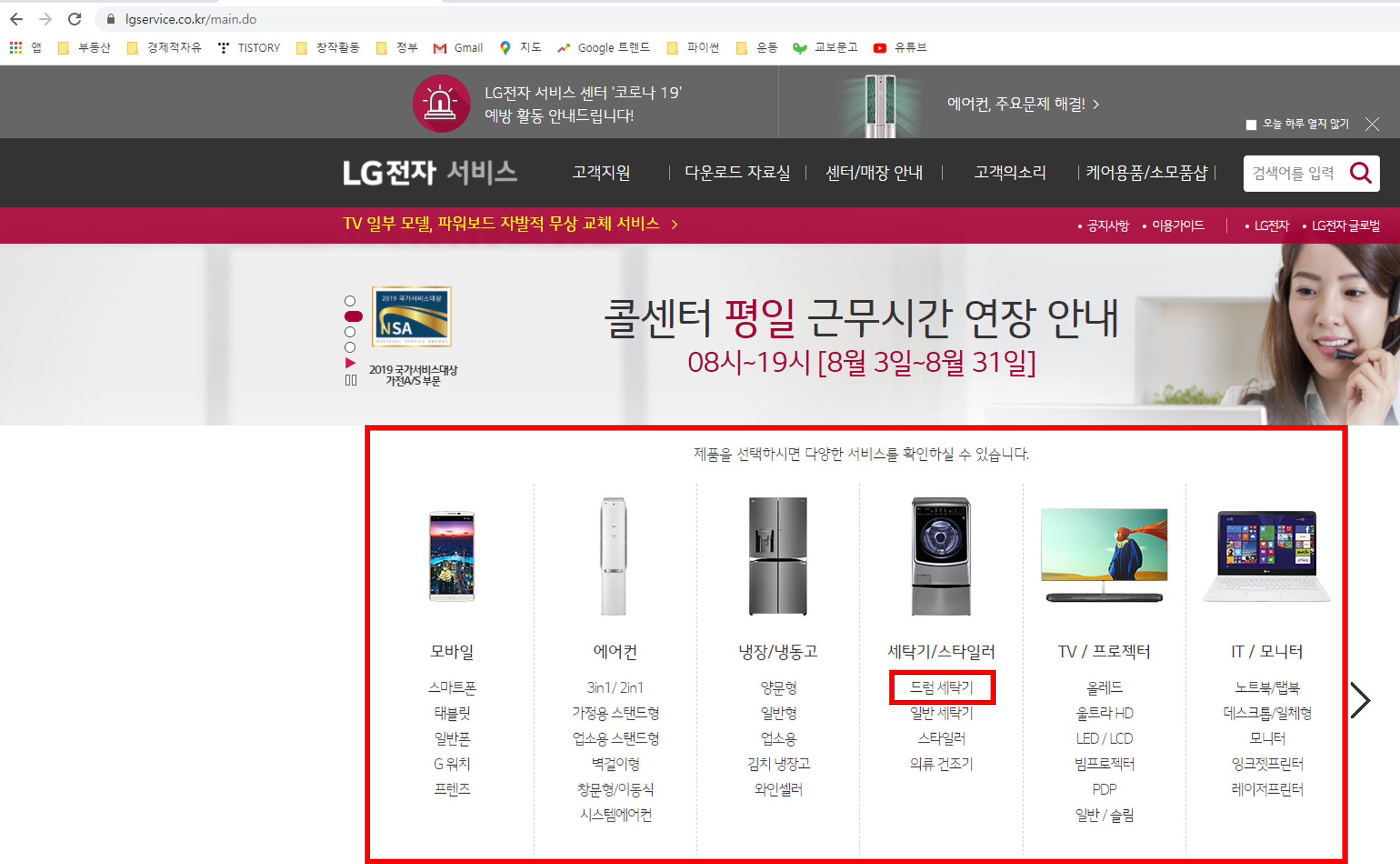Reload the page with refresh icon

click(x=74, y=19)
